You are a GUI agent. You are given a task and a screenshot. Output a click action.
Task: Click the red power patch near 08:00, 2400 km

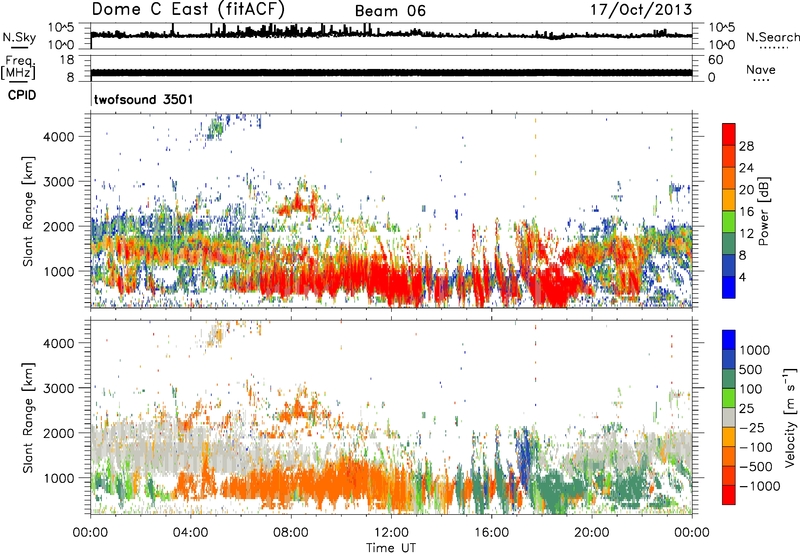point(297,204)
